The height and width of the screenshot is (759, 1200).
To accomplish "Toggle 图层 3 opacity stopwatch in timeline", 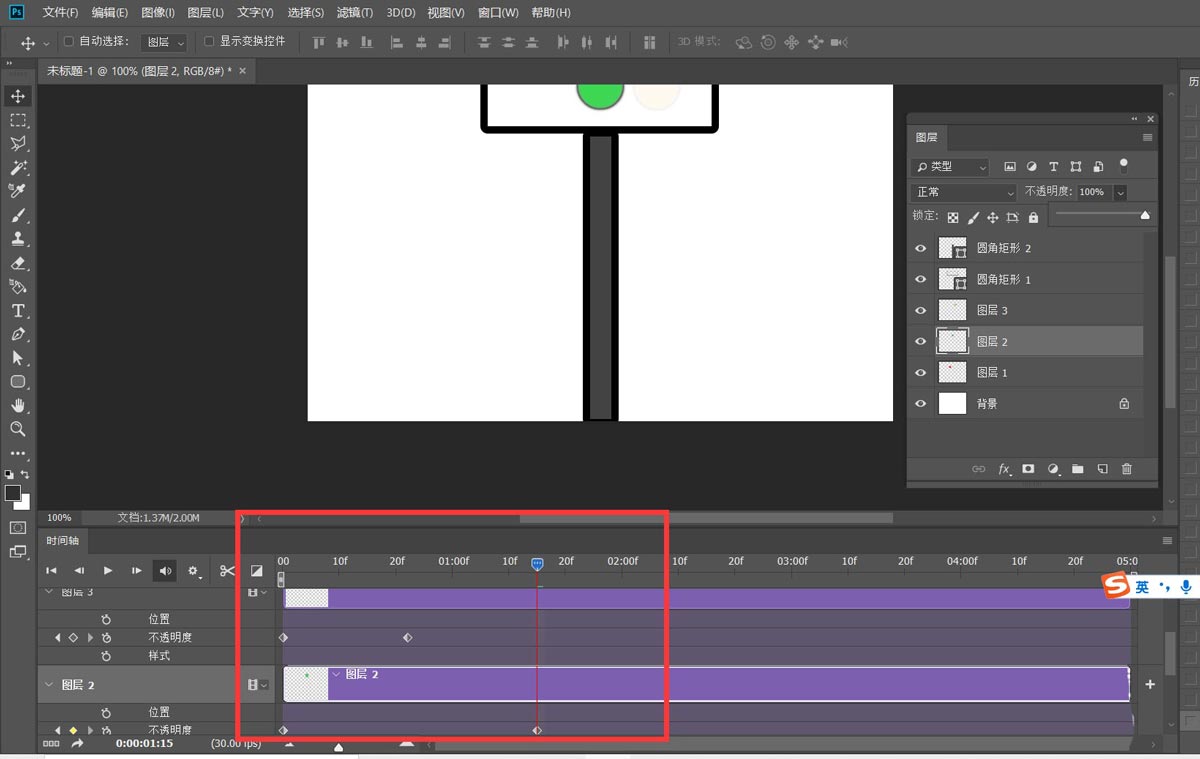I will [x=106, y=637].
